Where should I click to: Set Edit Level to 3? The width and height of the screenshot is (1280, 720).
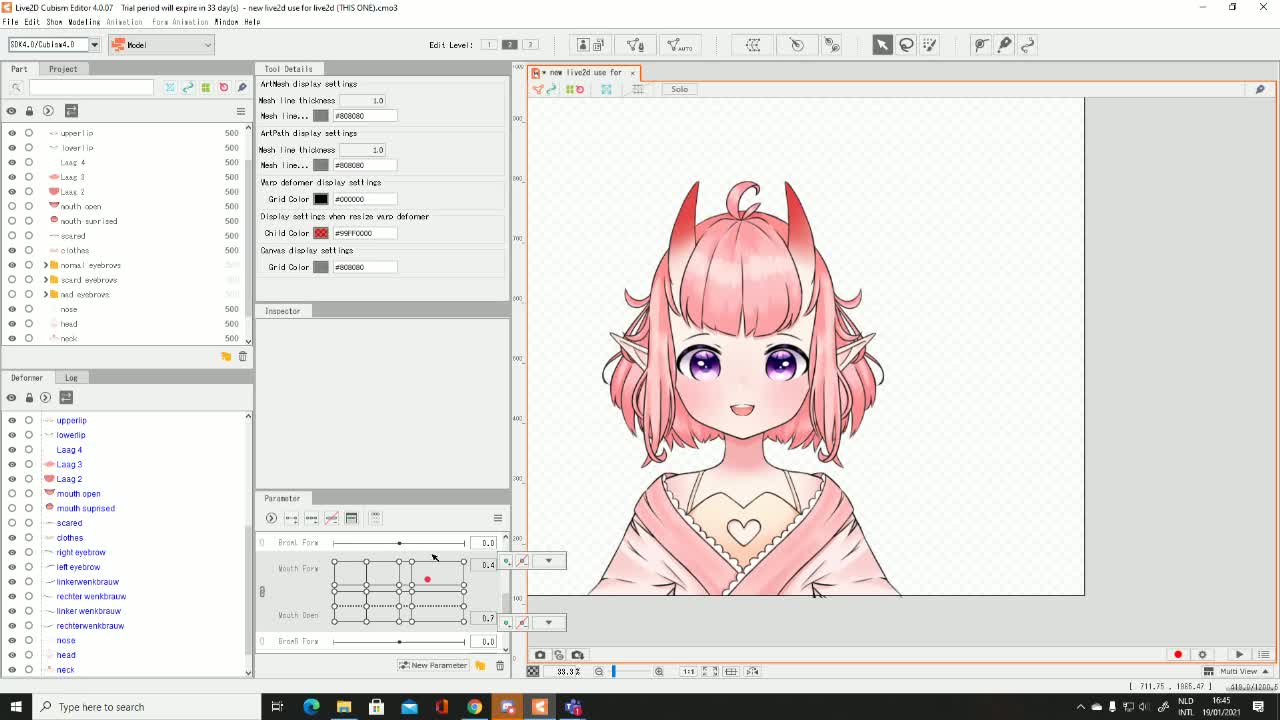(x=531, y=44)
